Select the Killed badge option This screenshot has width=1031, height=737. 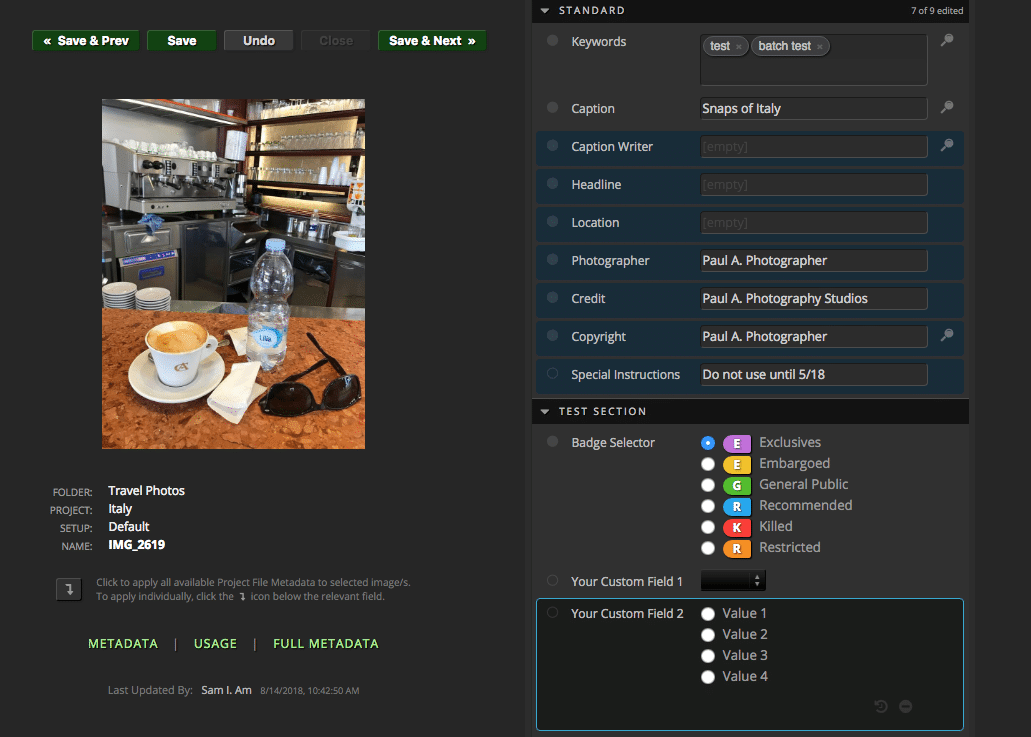click(x=708, y=527)
